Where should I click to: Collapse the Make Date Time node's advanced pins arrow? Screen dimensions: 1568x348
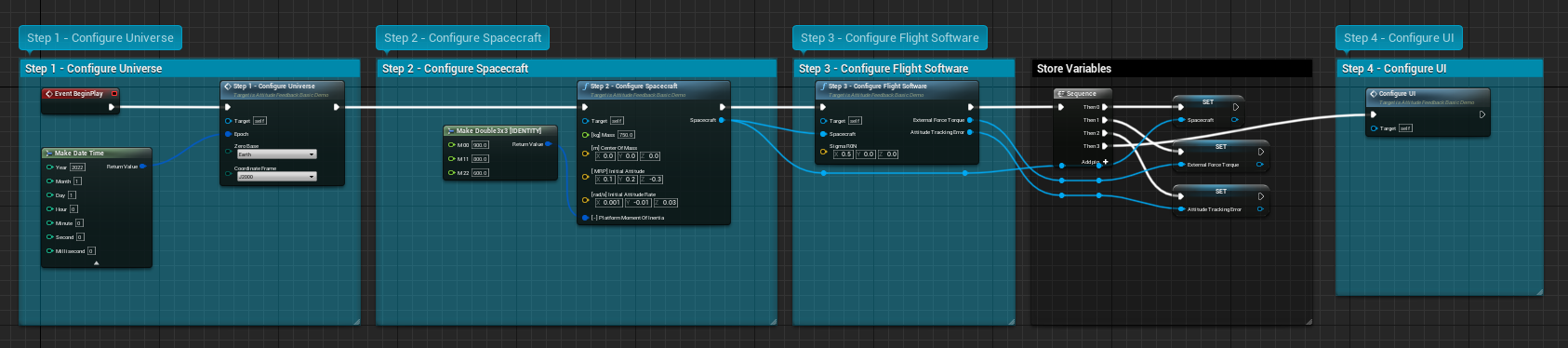97,263
